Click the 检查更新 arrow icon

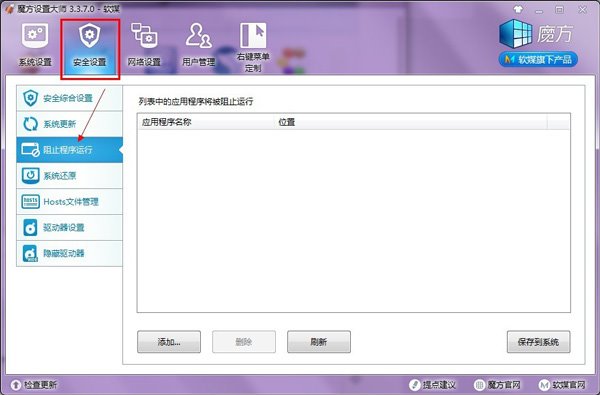(x=16, y=385)
